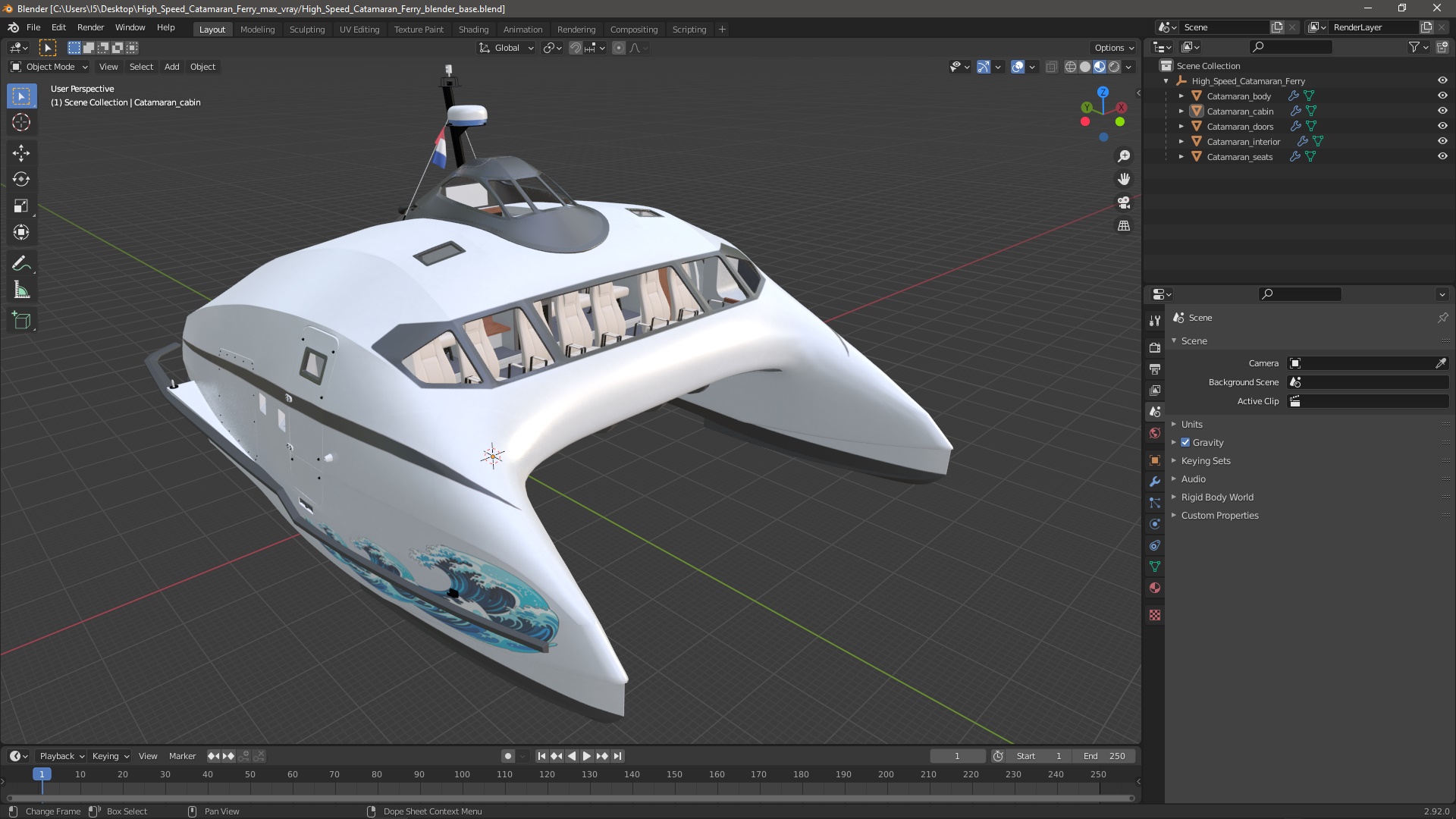Select the Move tool in toolbar
Viewport: 1456px width, 819px height.
(21, 152)
